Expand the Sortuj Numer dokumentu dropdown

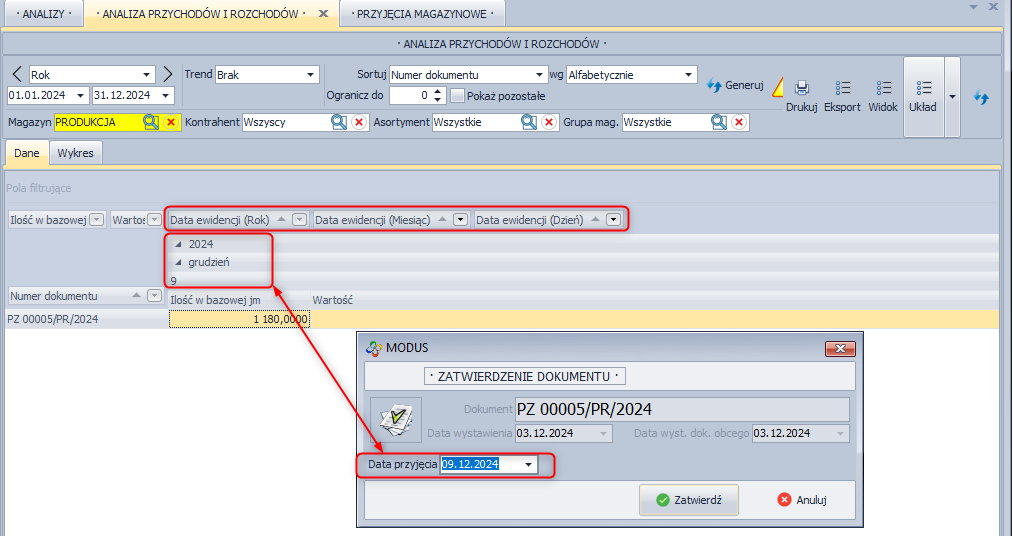pos(539,75)
